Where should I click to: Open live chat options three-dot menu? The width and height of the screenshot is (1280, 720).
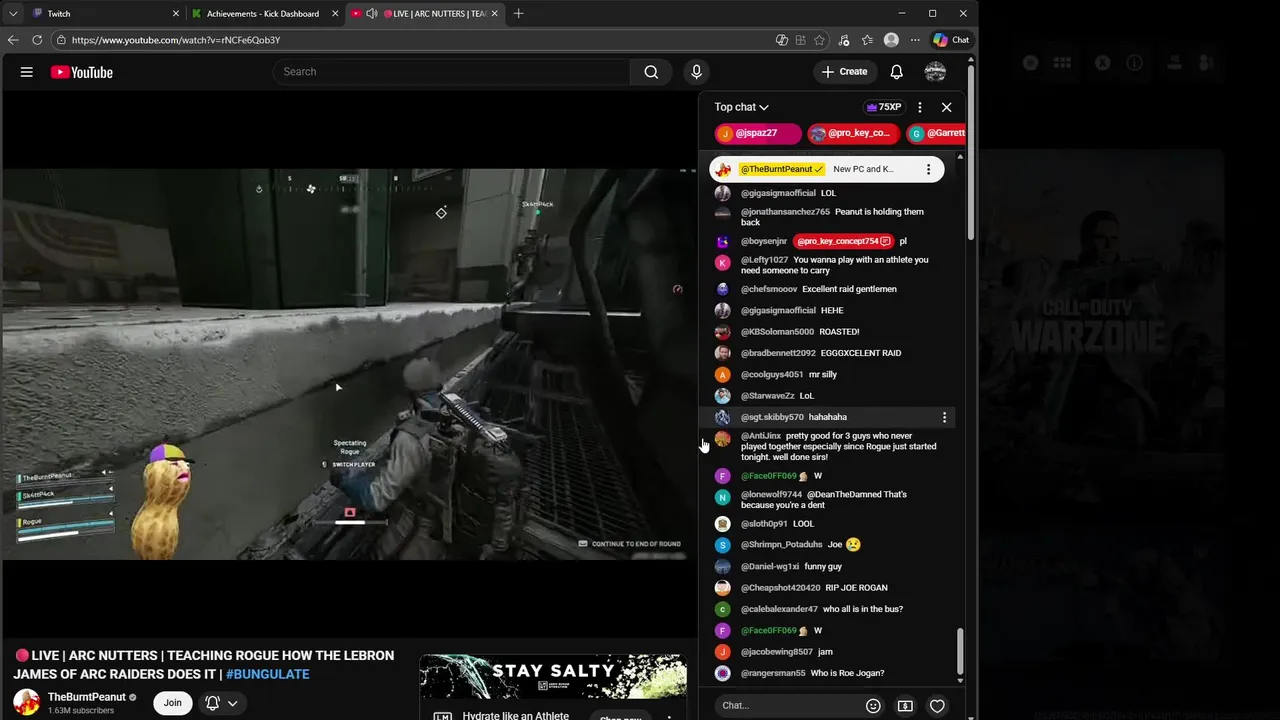click(920, 107)
